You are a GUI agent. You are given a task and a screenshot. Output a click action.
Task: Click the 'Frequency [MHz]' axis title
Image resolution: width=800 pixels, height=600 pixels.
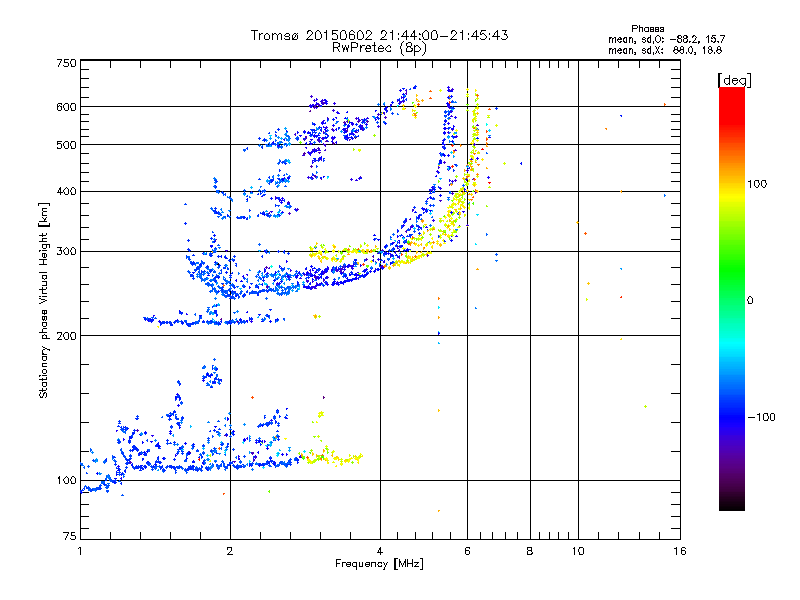click(x=379, y=564)
